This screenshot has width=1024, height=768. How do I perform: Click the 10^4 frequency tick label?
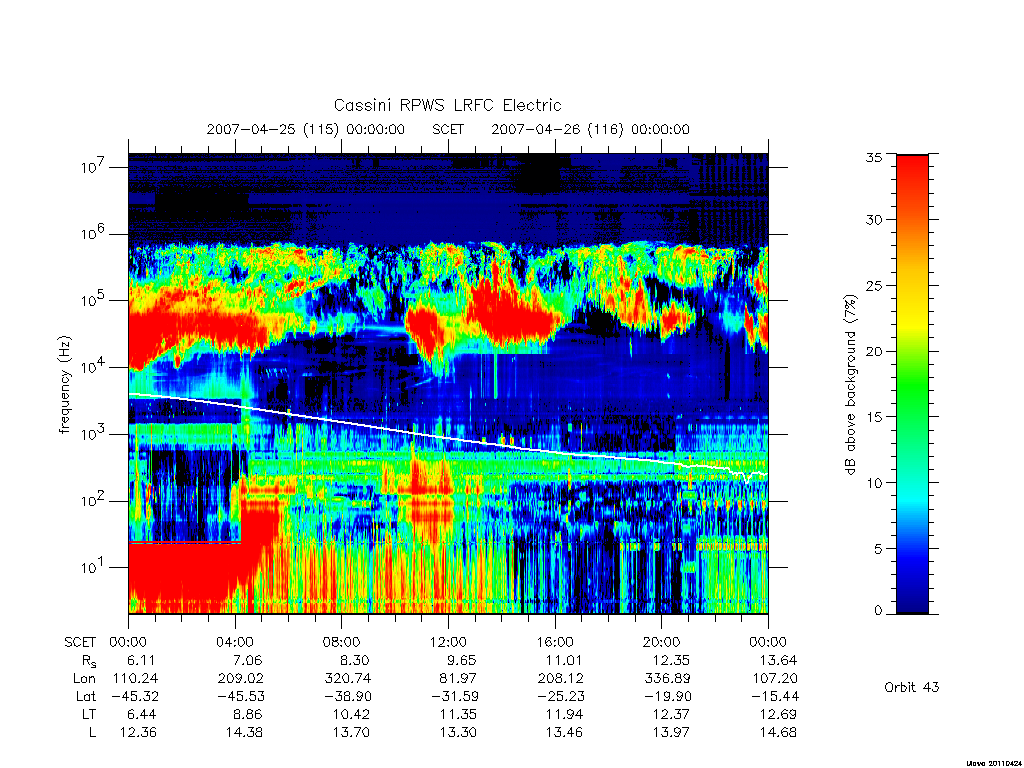pos(94,366)
